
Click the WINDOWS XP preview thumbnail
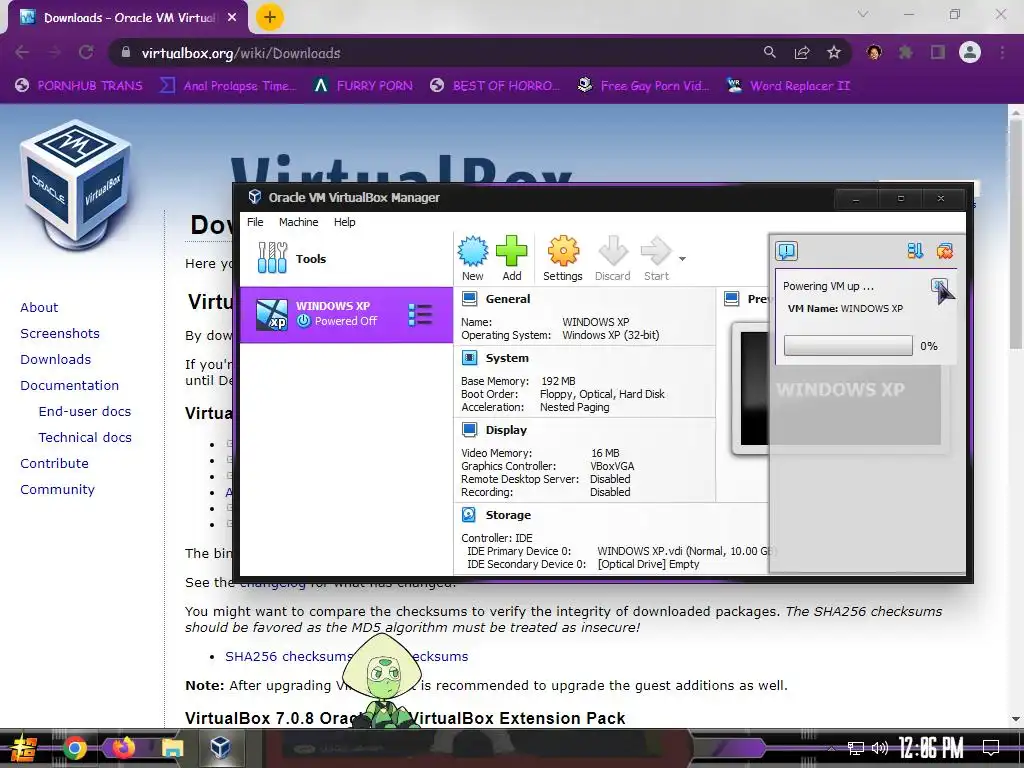(x=840, y=389)
